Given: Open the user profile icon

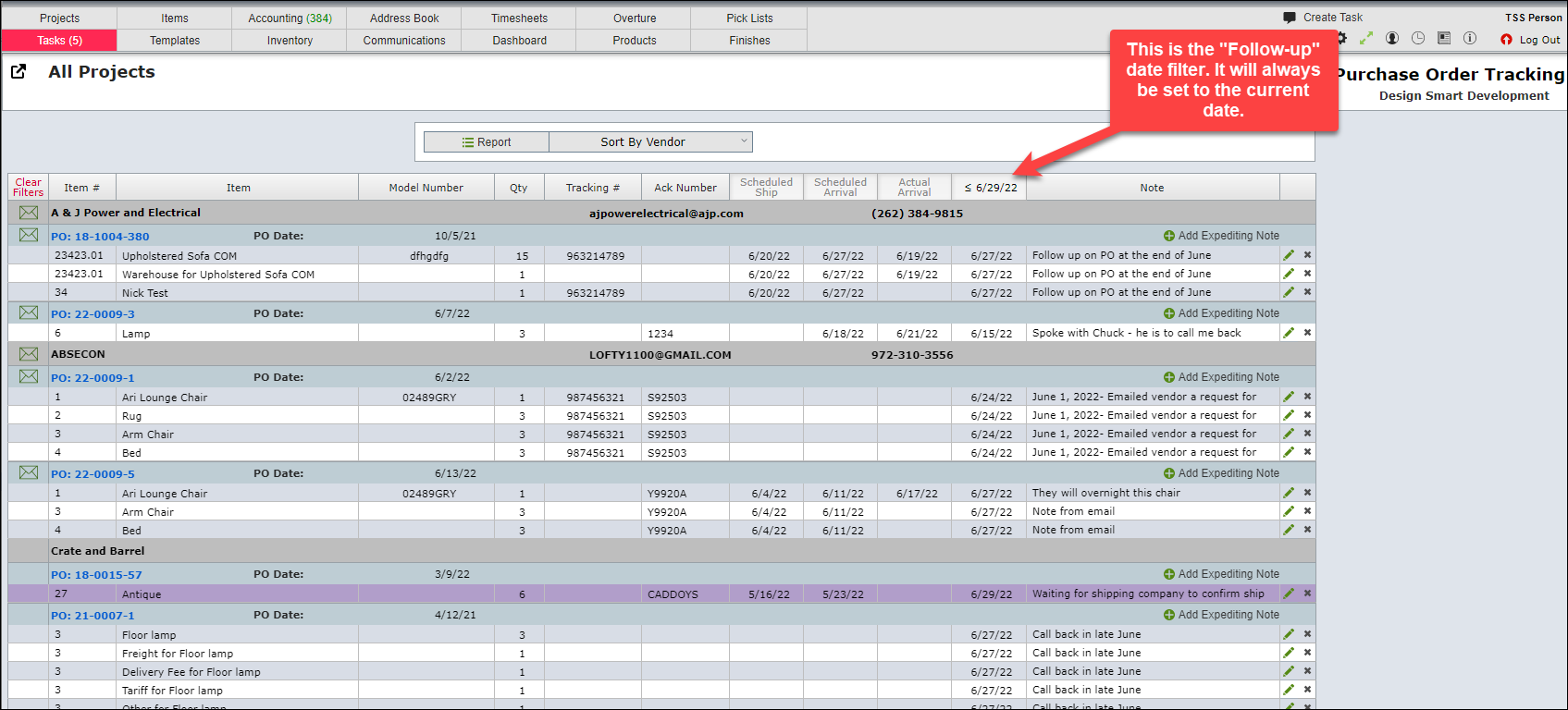Looking at the screenshot, I should click(1392, 39).
